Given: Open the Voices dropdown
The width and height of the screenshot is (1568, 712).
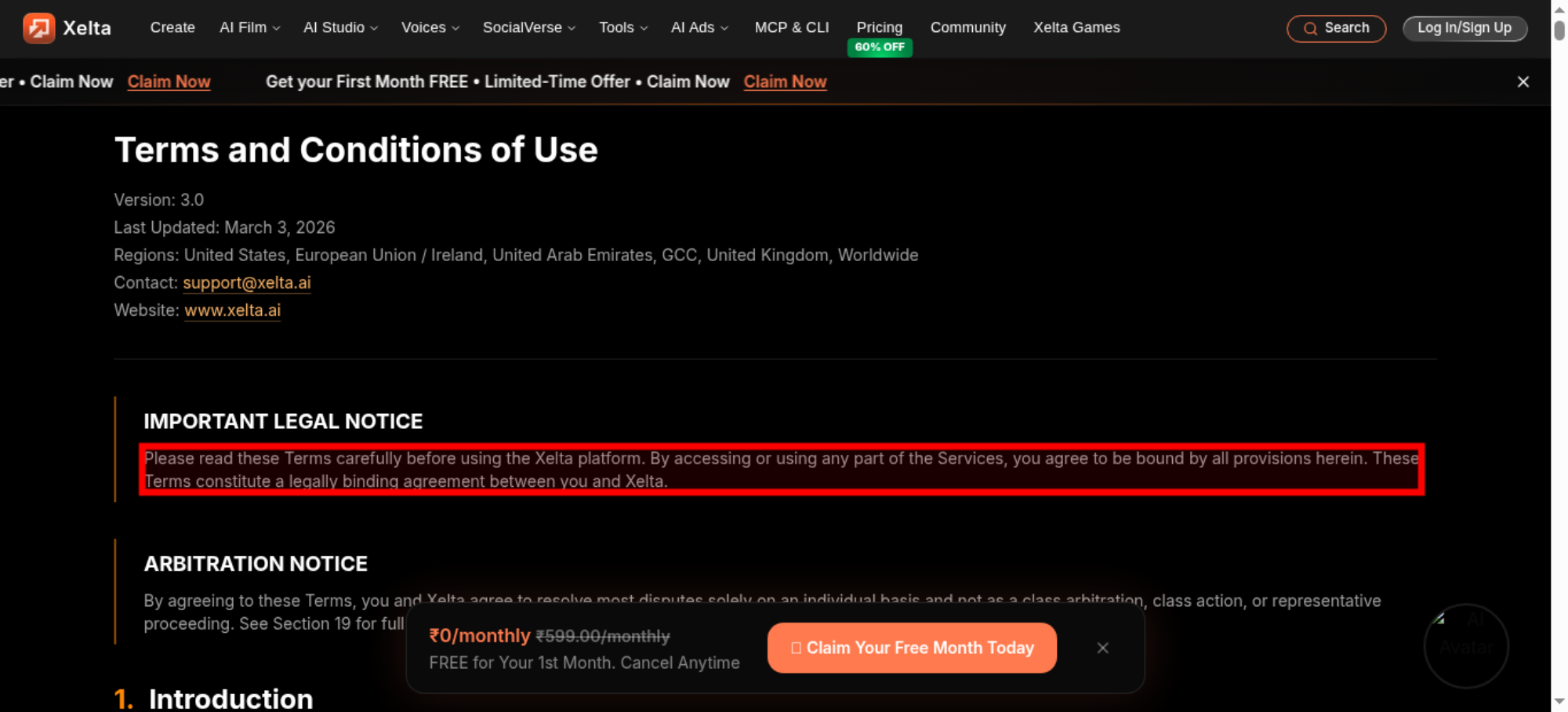Looking at the screenshot, I should (430, 27).
